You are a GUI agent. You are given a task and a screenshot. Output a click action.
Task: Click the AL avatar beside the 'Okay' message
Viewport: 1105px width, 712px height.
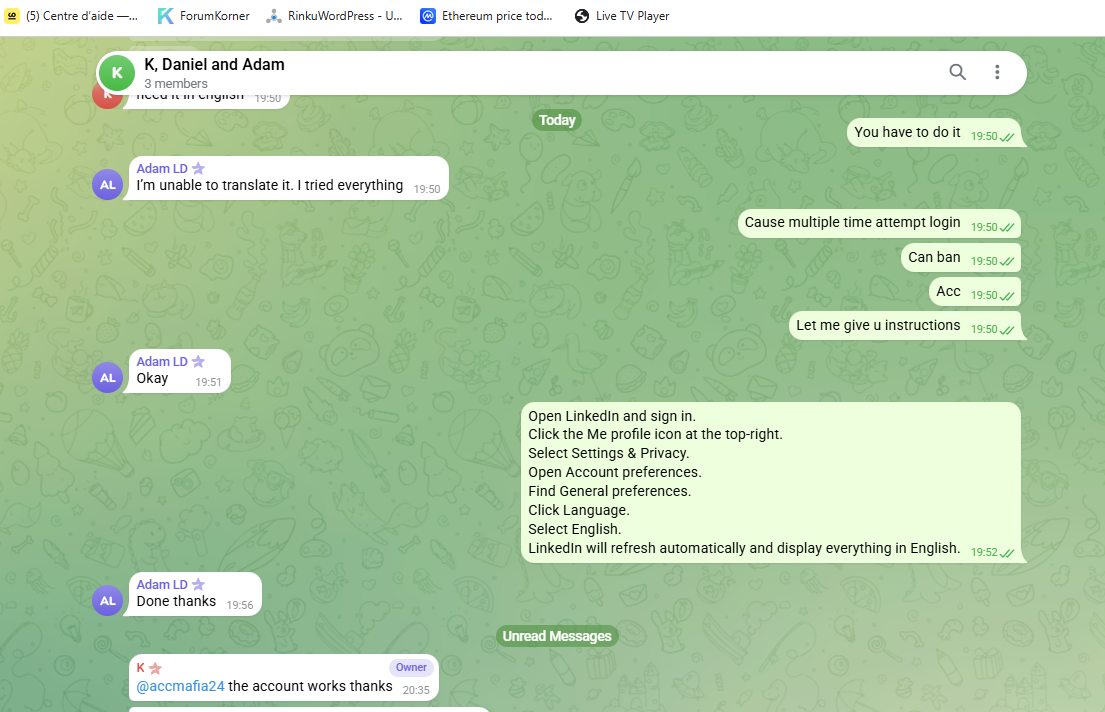[108, 378]
